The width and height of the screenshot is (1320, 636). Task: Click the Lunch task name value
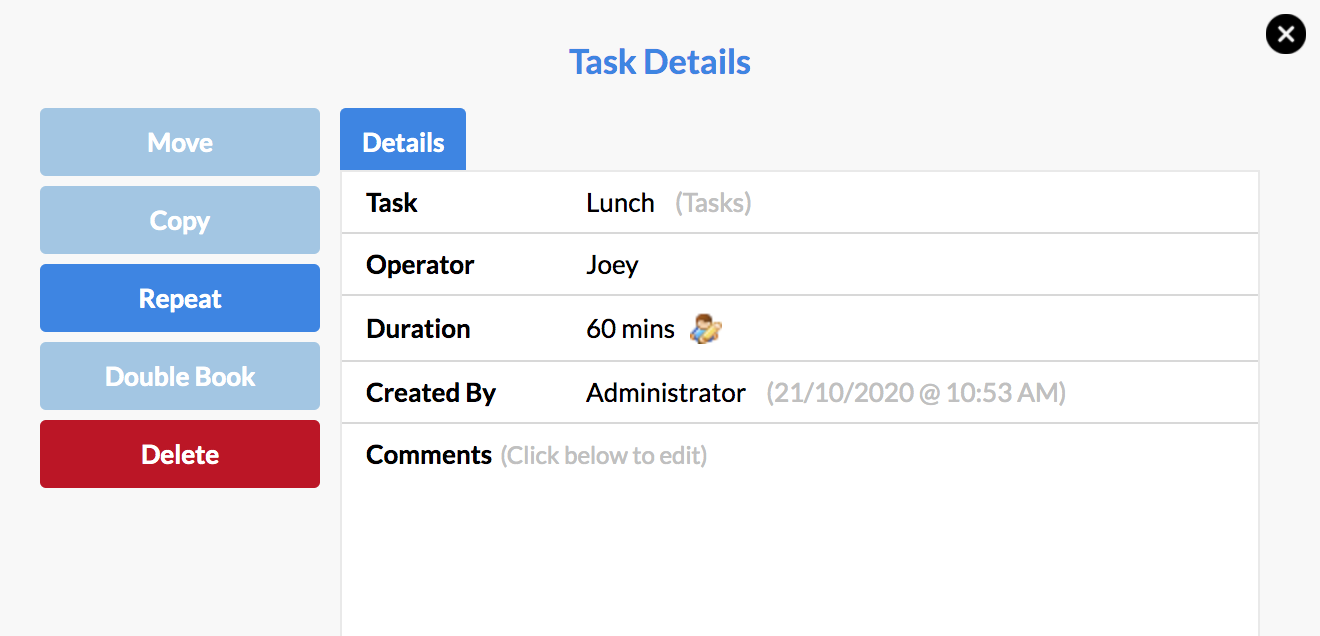620,203
